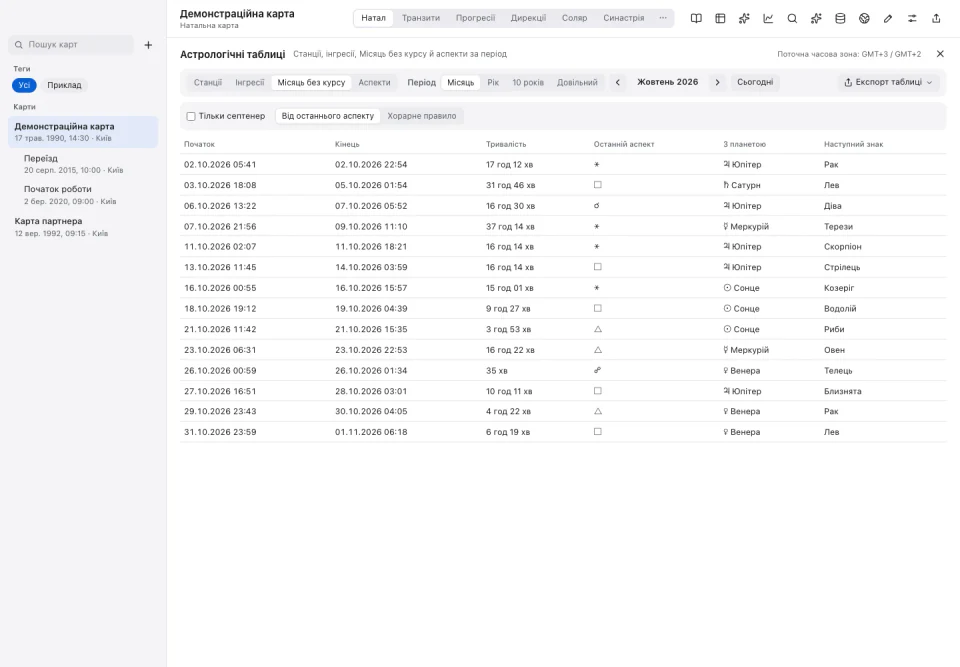Click the Тривалість column header

[x=506, y=145]
